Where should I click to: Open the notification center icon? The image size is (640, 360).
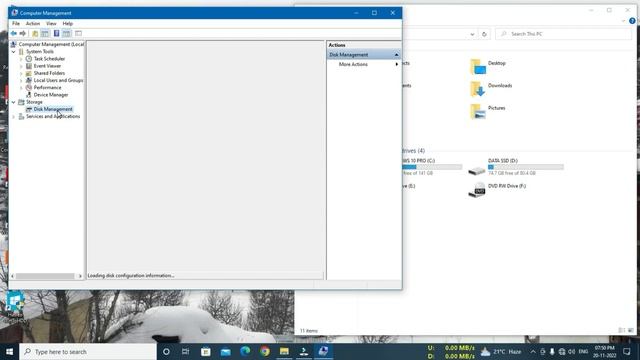point(627,351)
